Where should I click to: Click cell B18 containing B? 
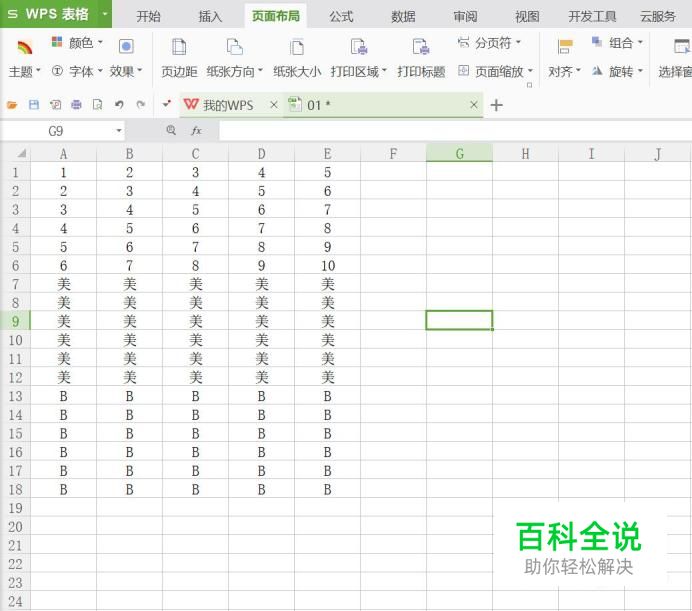[129, 489]
